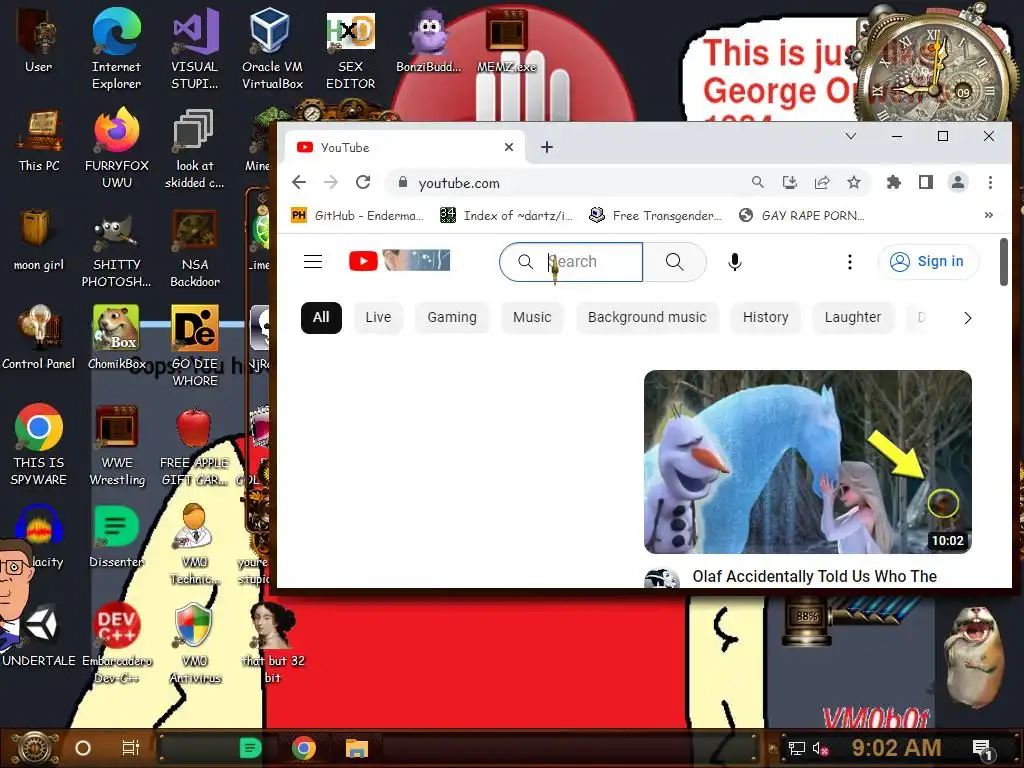The height and width of the screenshot is (768, 1024).
Task: Select the SEX EDITOR HxD icon
Action: click(x=351, y=48)
